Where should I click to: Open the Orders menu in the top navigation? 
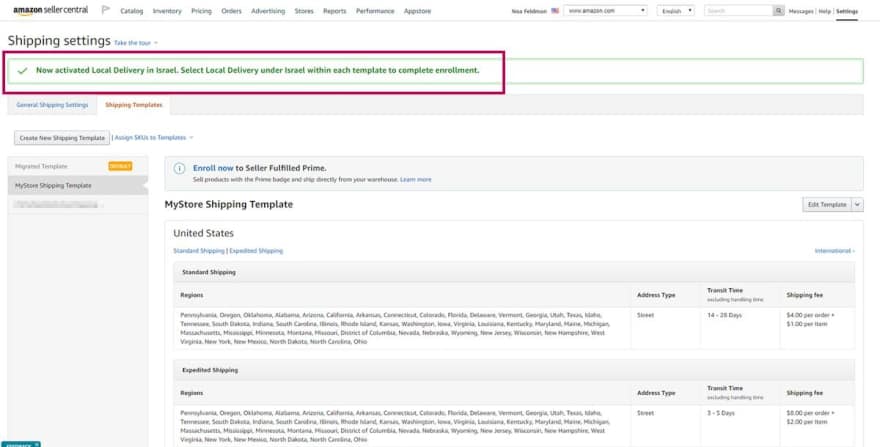[231, 11]
